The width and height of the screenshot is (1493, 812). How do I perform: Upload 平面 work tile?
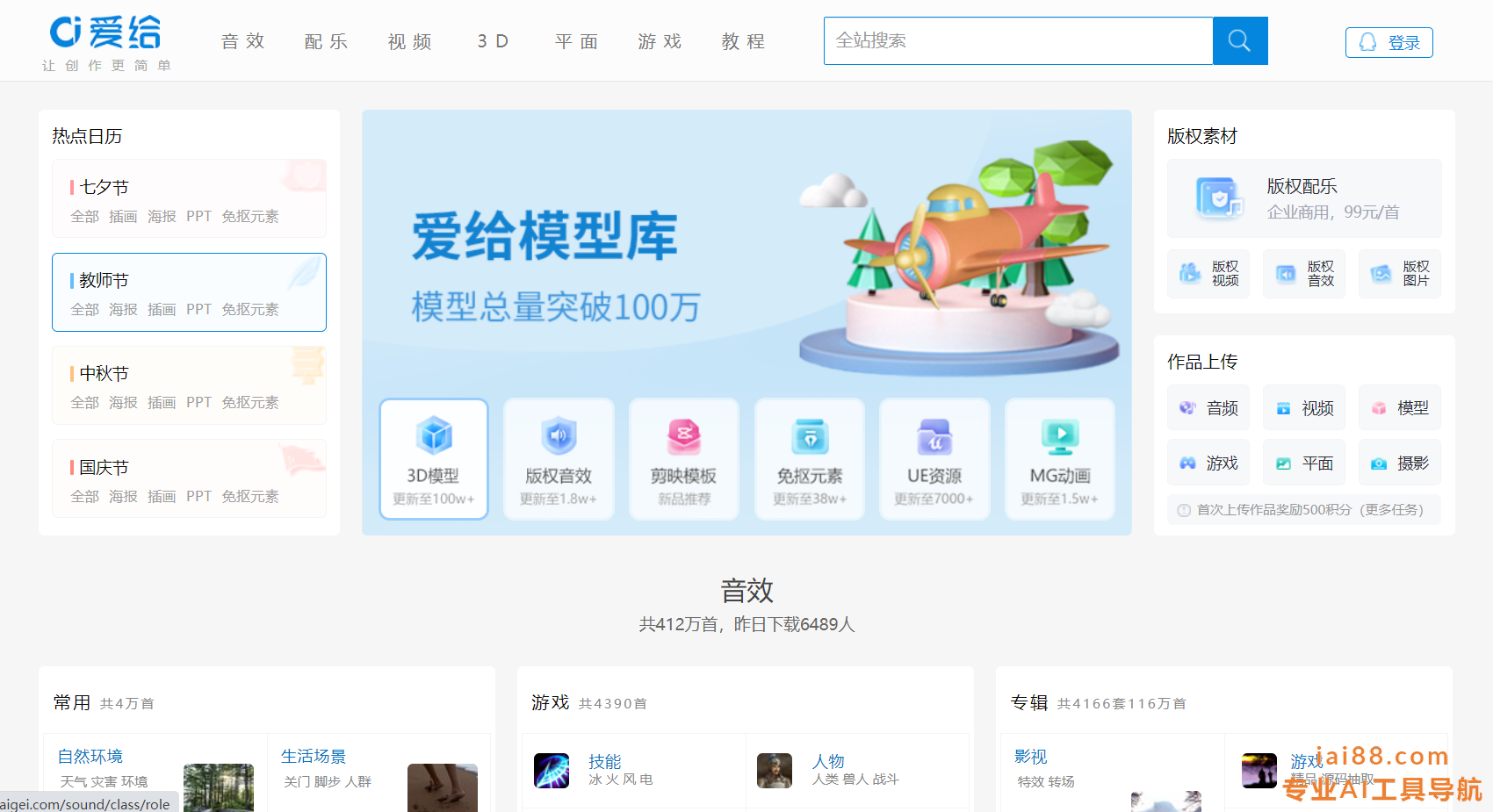(x=1304, y=463)
